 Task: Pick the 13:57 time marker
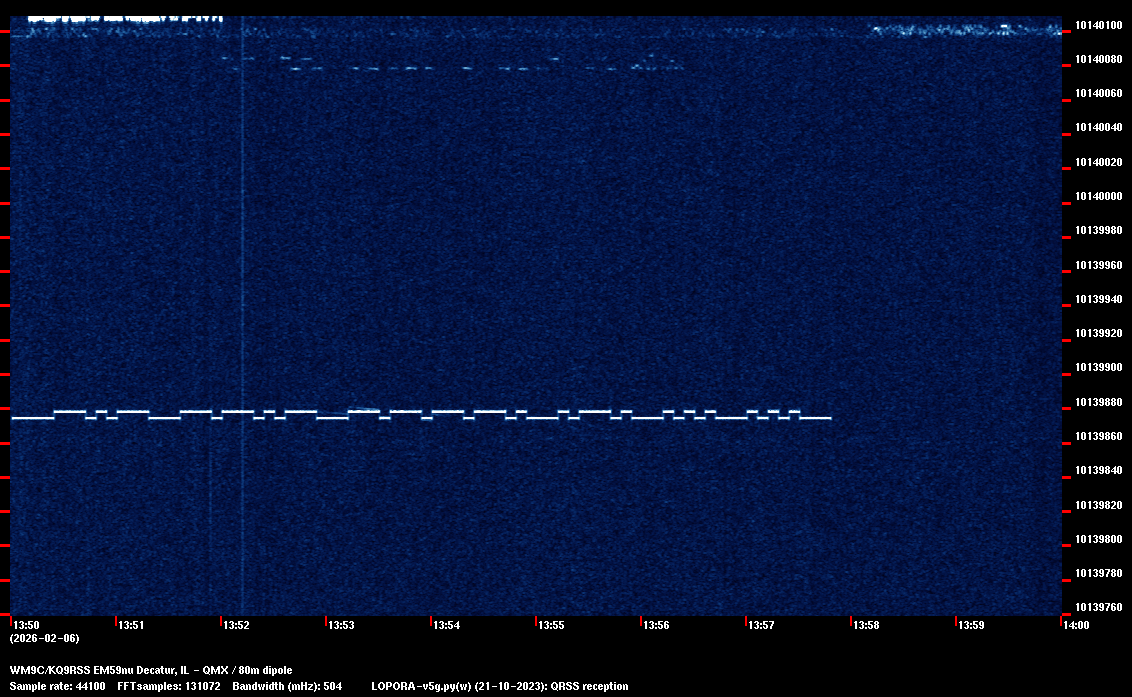761,625
